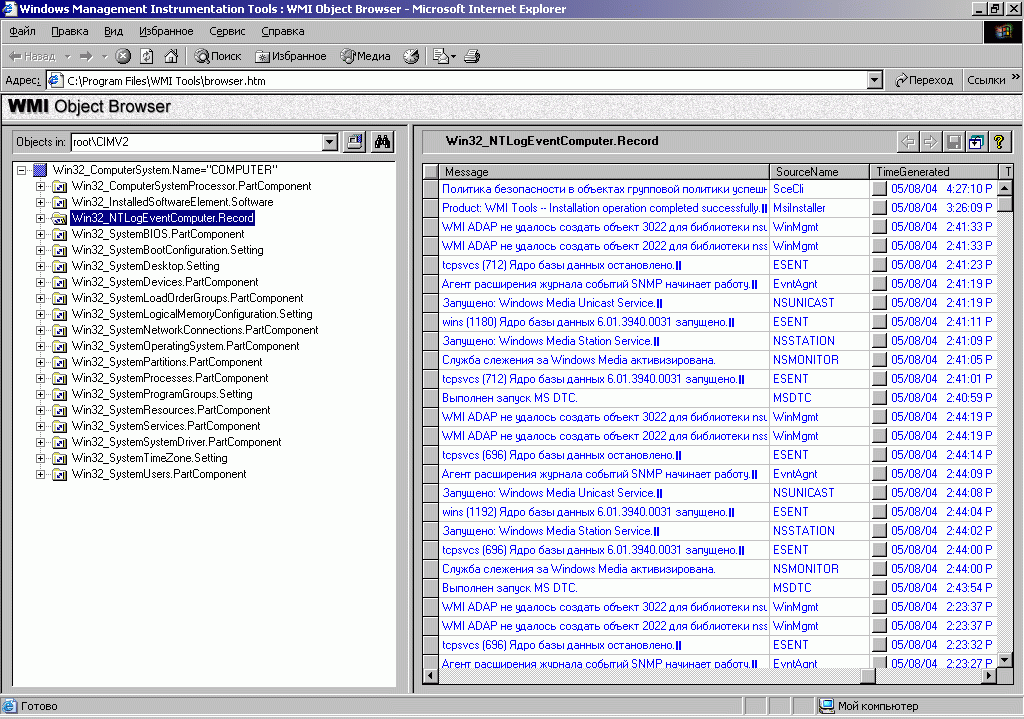Open the Edit button dropdown arrow
Viewport: 1024px width, 719px height.
coord(453,56)
